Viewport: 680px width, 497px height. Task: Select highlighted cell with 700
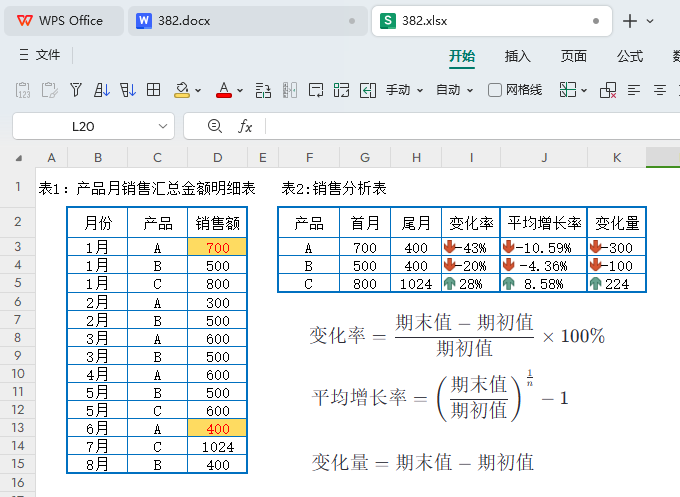pos(217,248)
